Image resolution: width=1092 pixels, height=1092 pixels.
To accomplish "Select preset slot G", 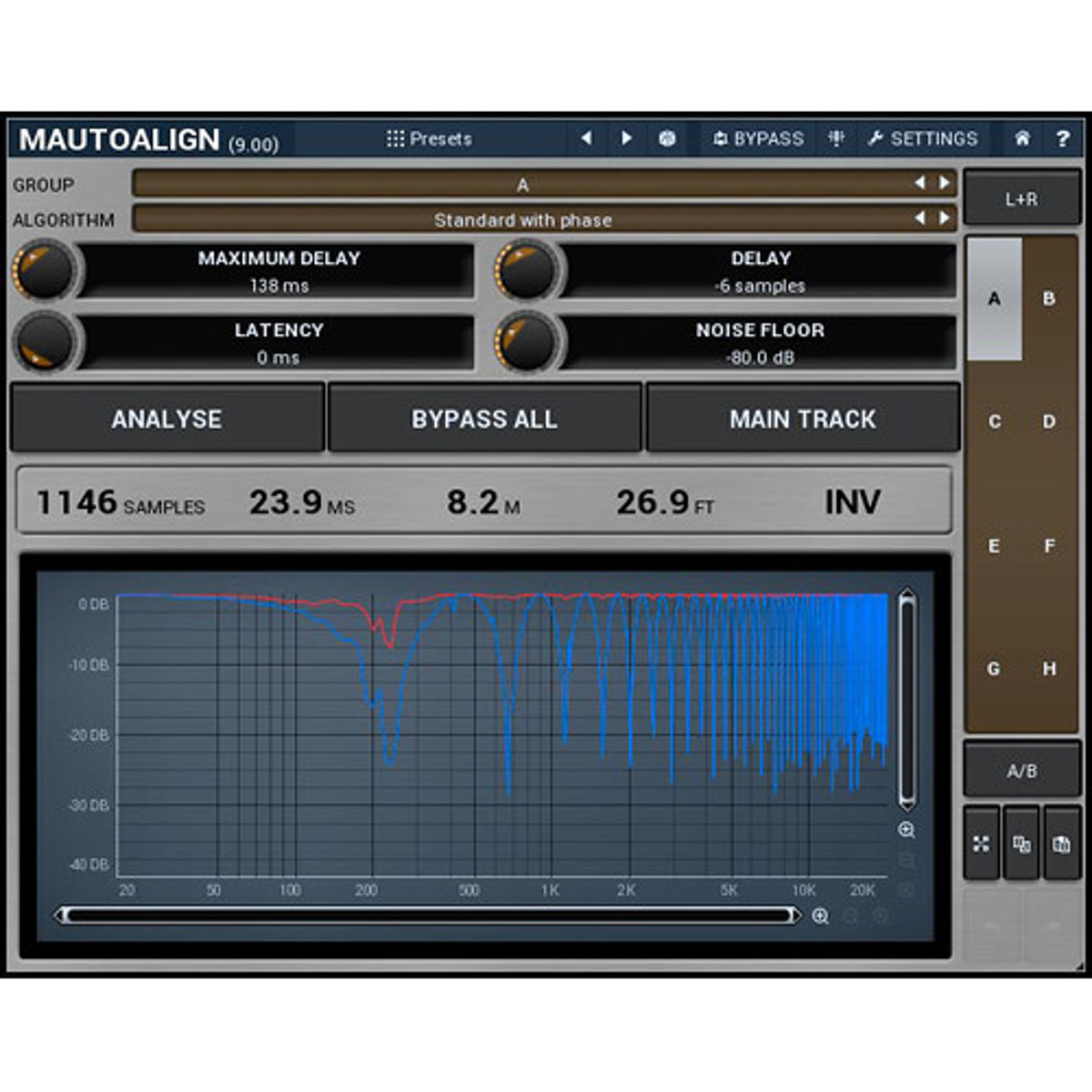I will click(x=994, y=669).
